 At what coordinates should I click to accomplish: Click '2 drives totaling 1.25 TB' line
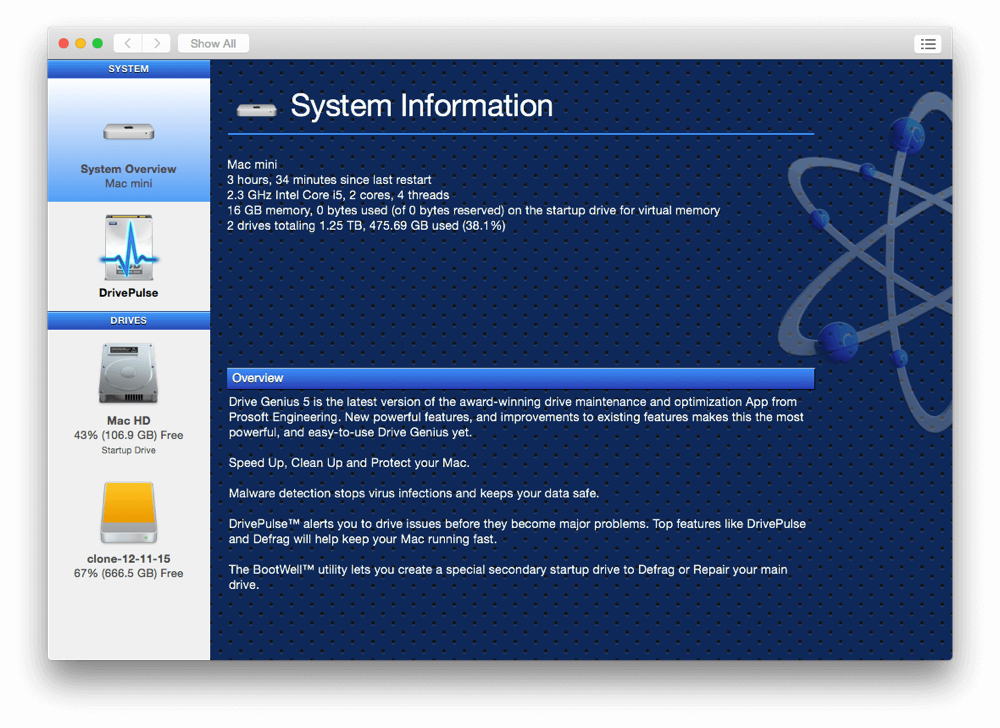point(366,226)
